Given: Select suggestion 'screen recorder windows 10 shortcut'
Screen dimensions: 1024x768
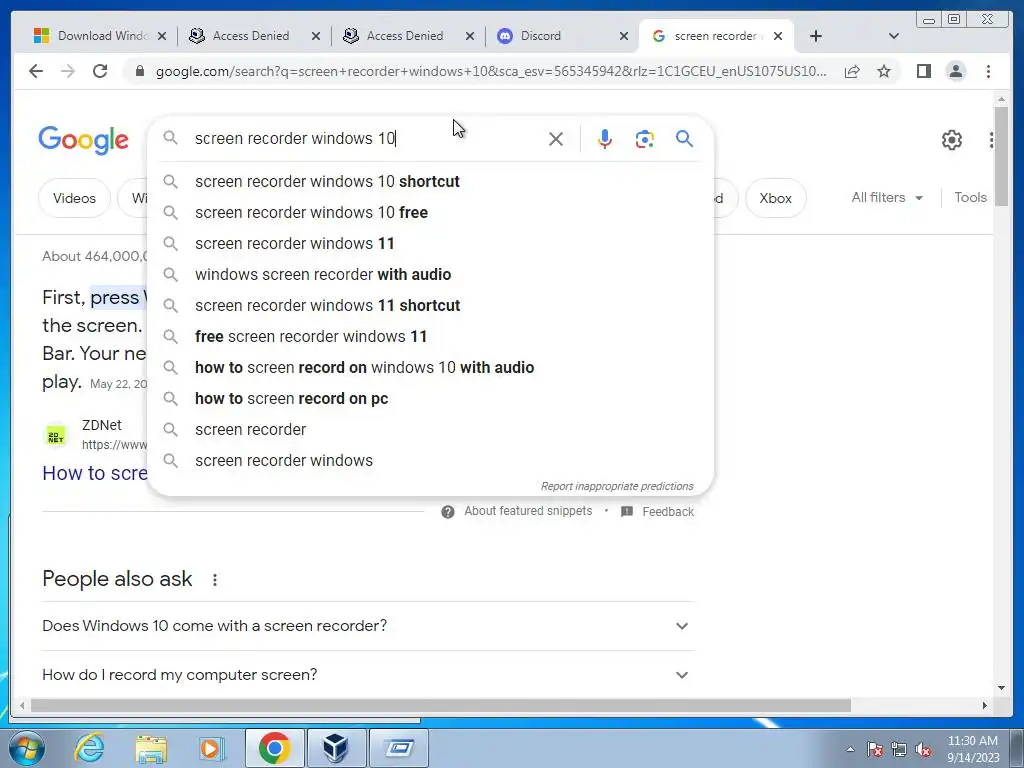Looking at the screenshot, I should (x=431, y=182).
